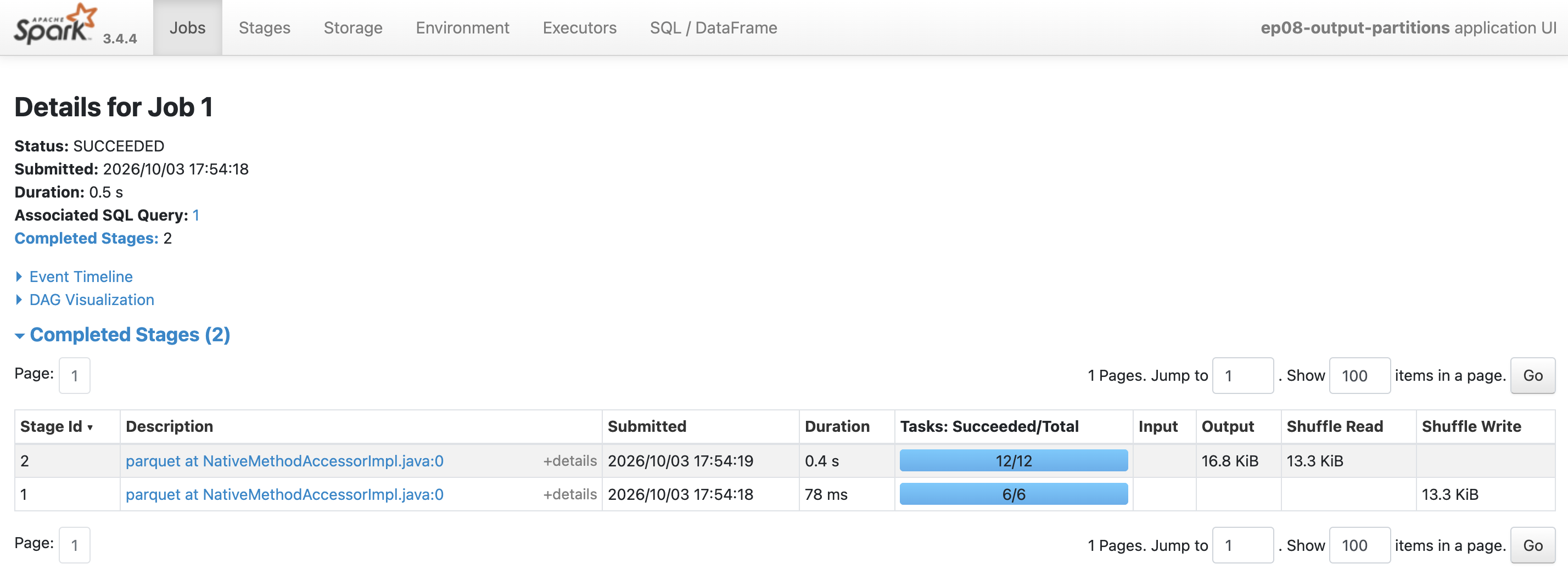Viewport: 1568px width, 586px height.
Task: Switch to SQL / DataFrame tab
Action: tap(713, 28)
